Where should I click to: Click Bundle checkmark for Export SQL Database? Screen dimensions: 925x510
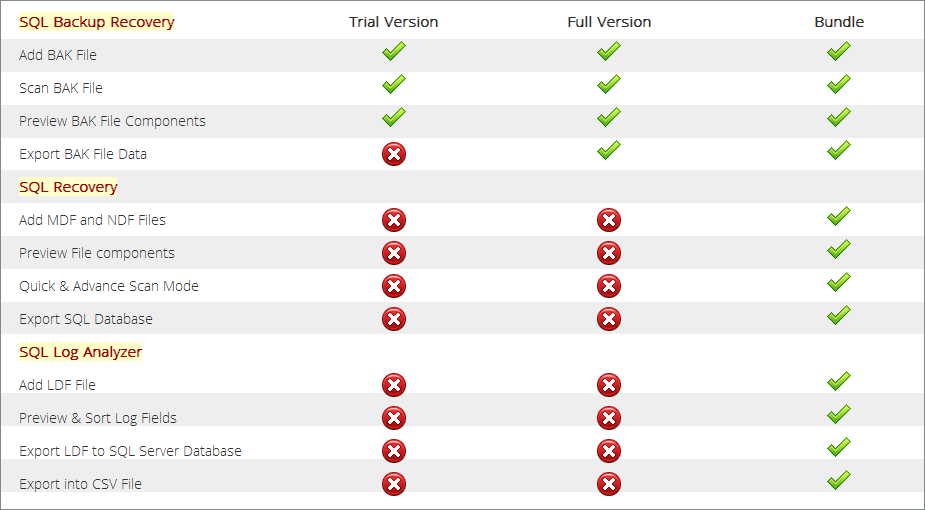839,315
